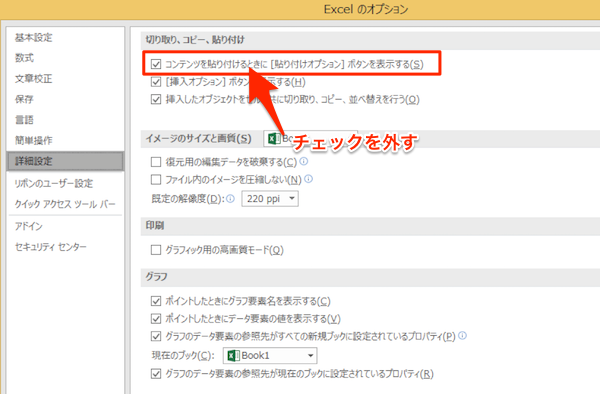Enable ファイル内のイメージを圧縮しない checkbox
Image resolution: width=600 pixels, height=394 pixels.
(x=156, y=180)
